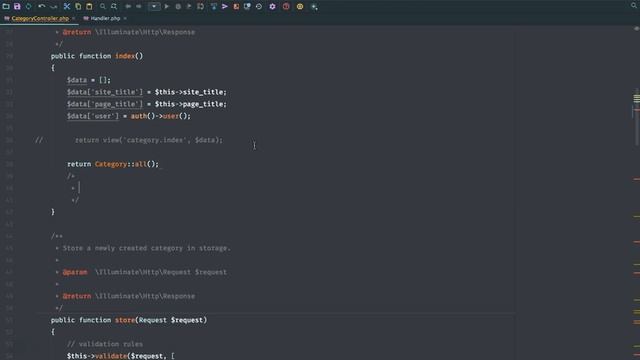Click the purple commit arrow icon
The image size is (640, 360).
(225, 7)
